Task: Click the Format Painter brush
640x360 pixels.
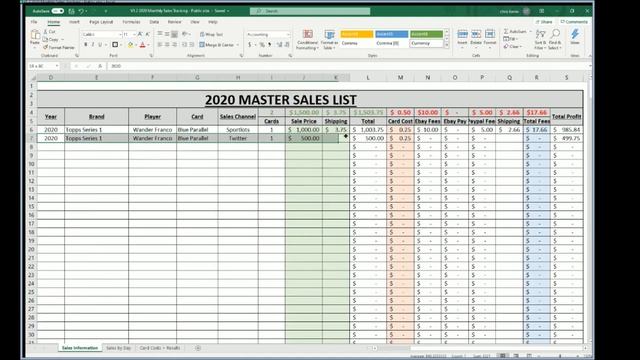Action: point(45,47)
